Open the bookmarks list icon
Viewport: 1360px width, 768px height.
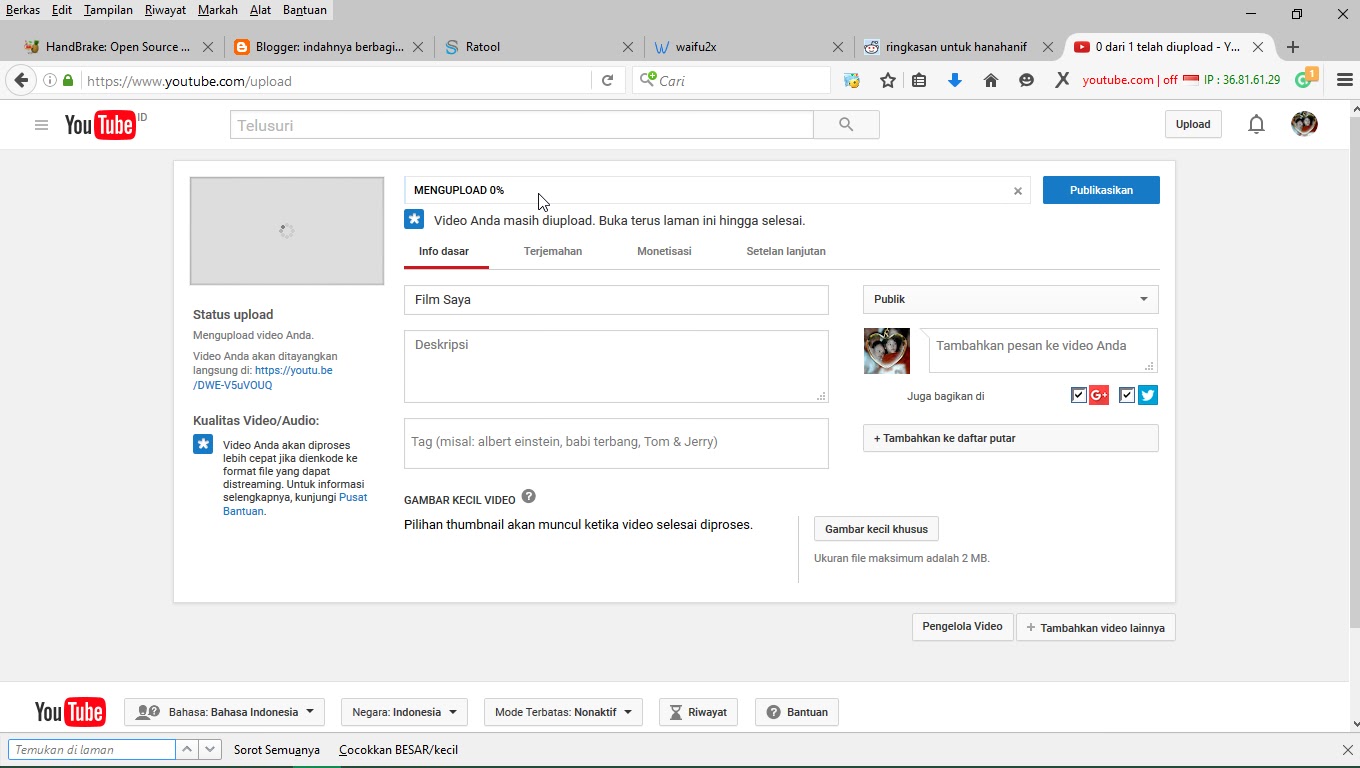pyautogui.click(x=919, y=80)
